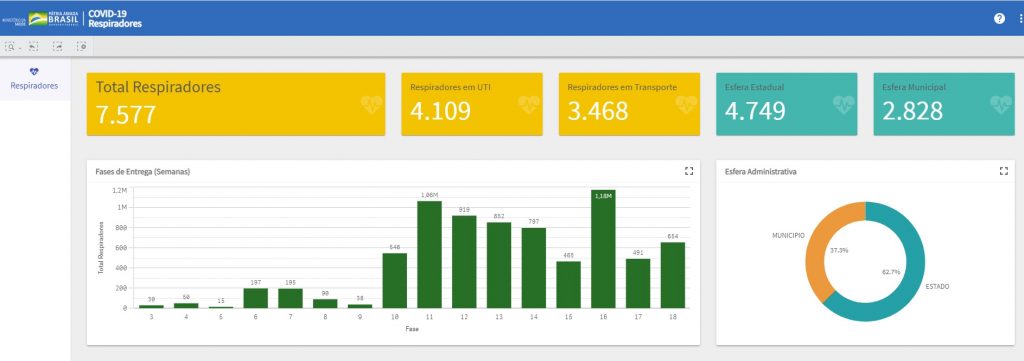Click the Pátria Amada Brasil logo
Screen dimensions: 1024x361
(x=54, y=19)
